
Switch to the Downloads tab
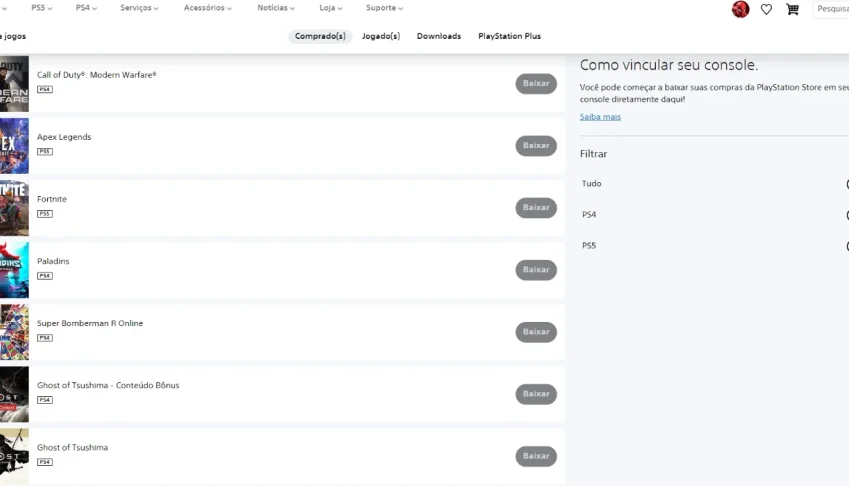point(439,36)
